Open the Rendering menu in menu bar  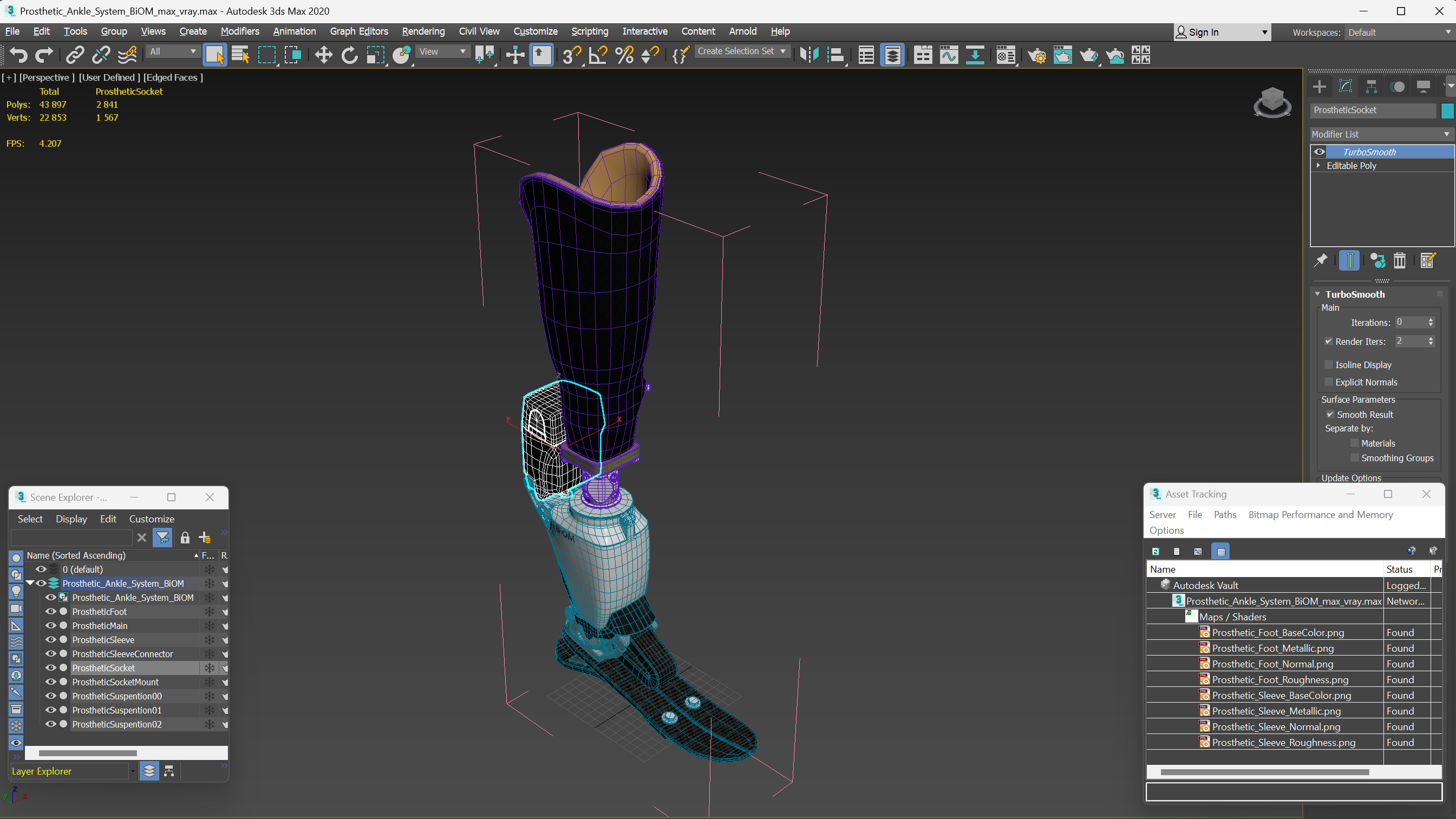423,31
